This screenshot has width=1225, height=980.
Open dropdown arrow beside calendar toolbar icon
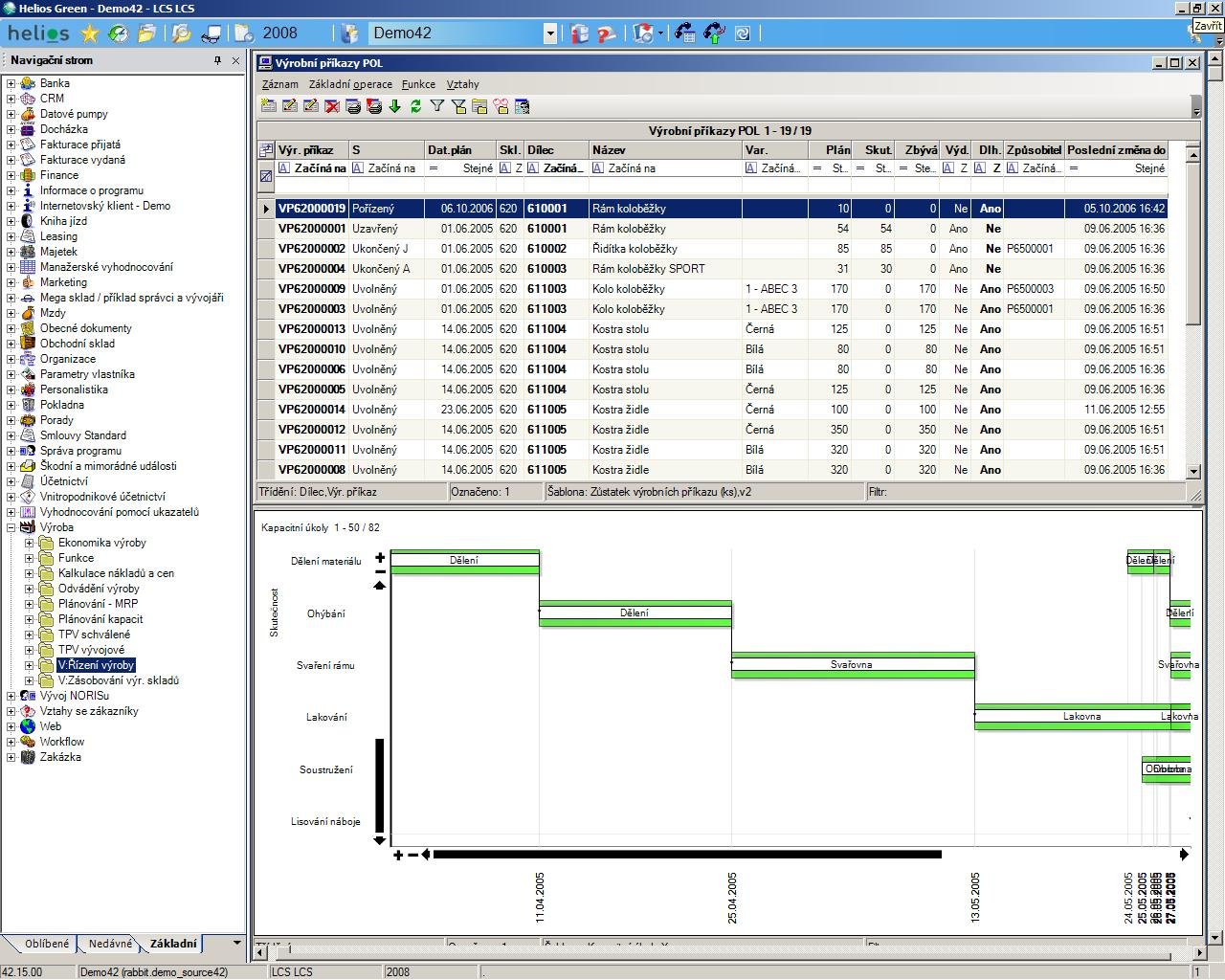(x=661, y=33)
